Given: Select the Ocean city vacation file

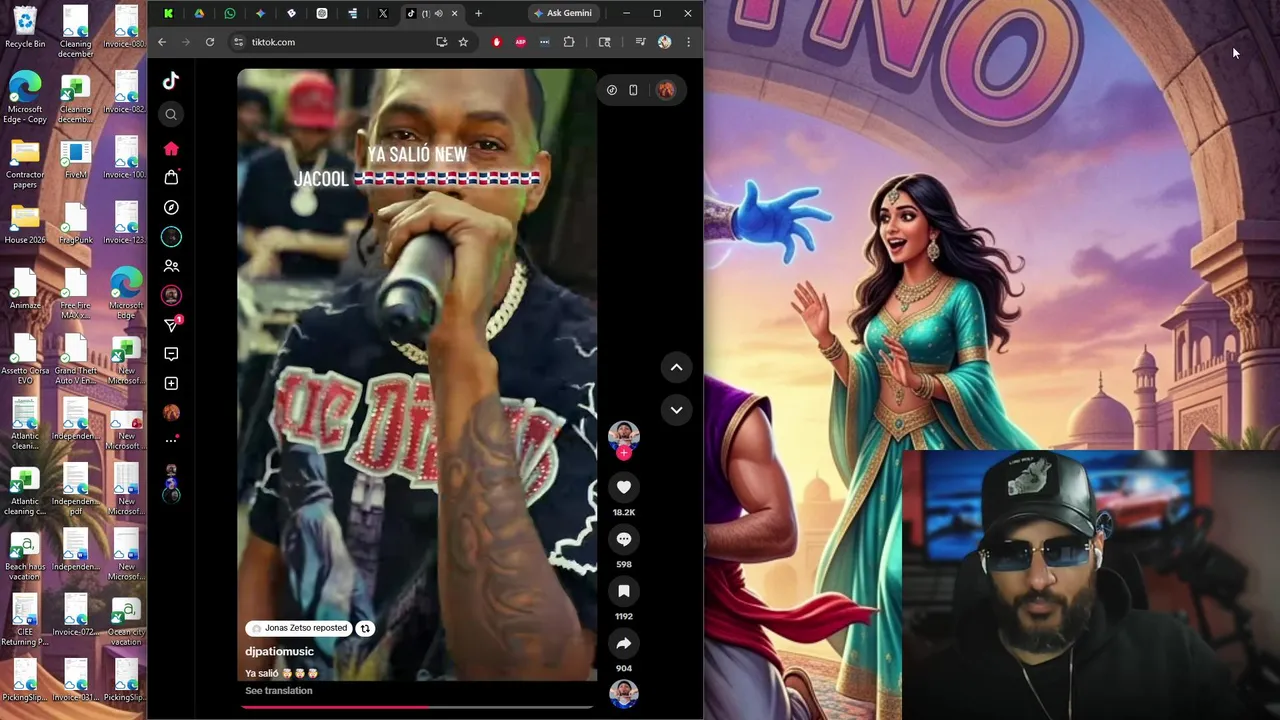Looking at the screenshot, I should [x=126, y=622].
